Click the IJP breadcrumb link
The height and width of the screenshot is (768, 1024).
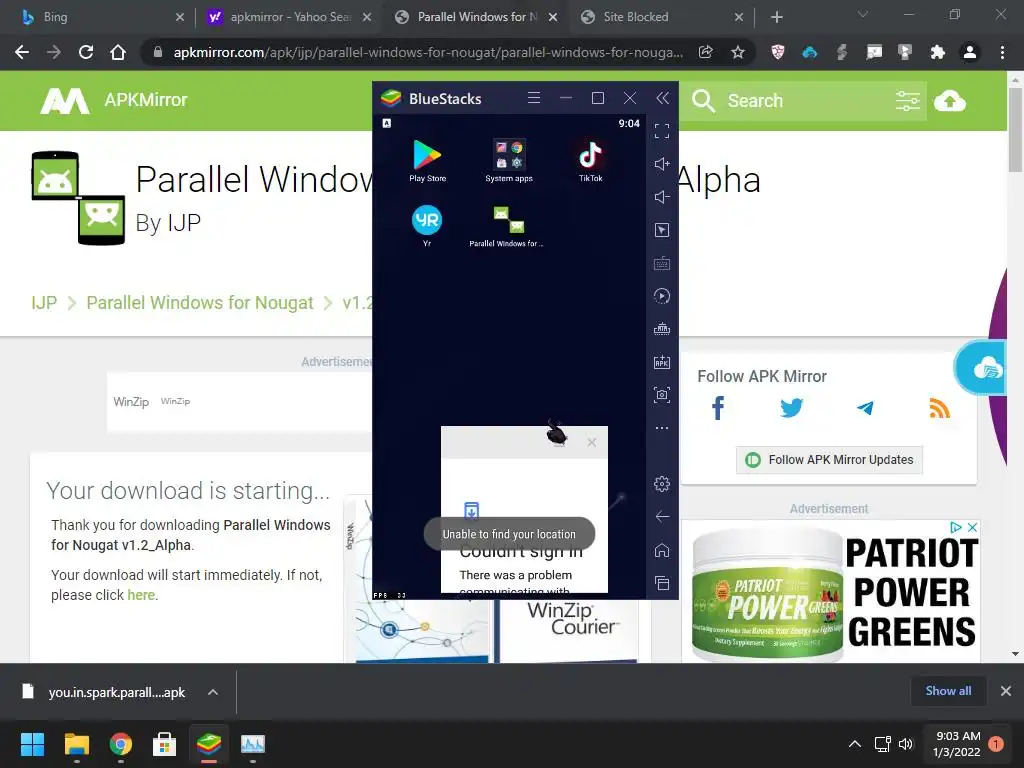coord(44,302)
